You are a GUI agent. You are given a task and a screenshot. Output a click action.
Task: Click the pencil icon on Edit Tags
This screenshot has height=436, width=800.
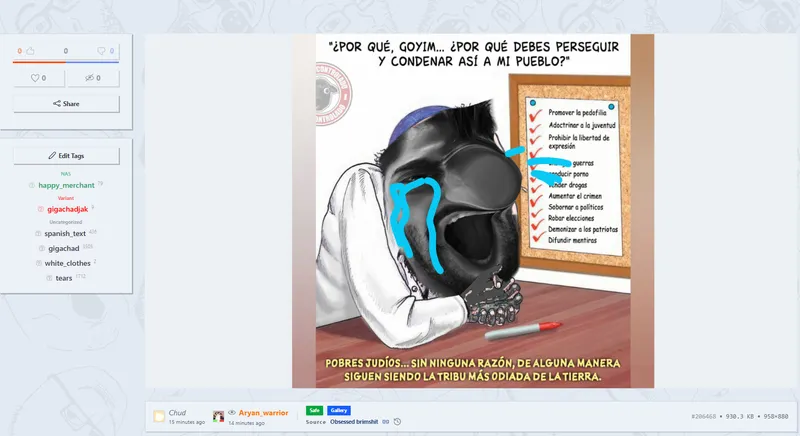(52, 156)
